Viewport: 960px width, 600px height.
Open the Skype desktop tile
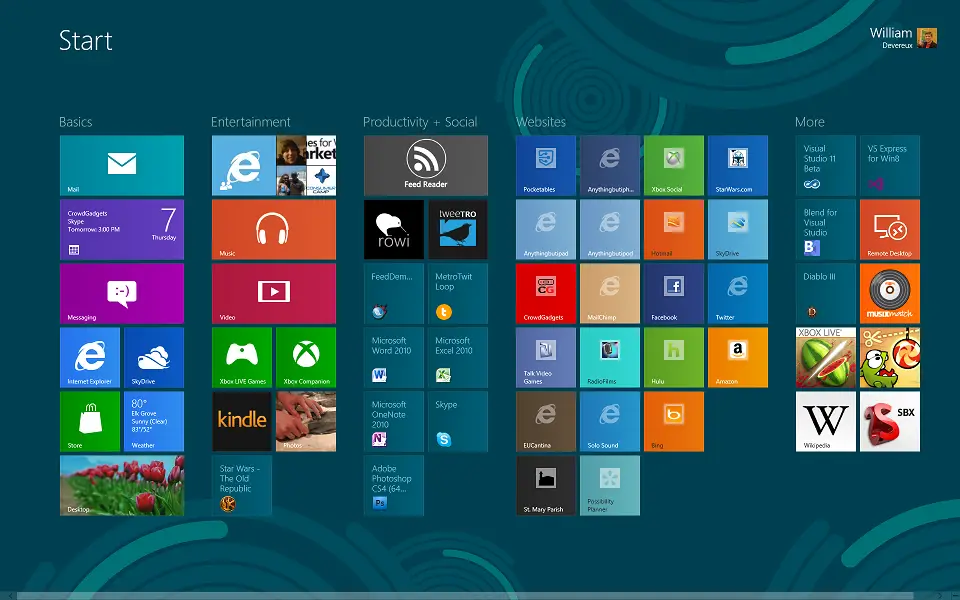click(x=458, y=421)
